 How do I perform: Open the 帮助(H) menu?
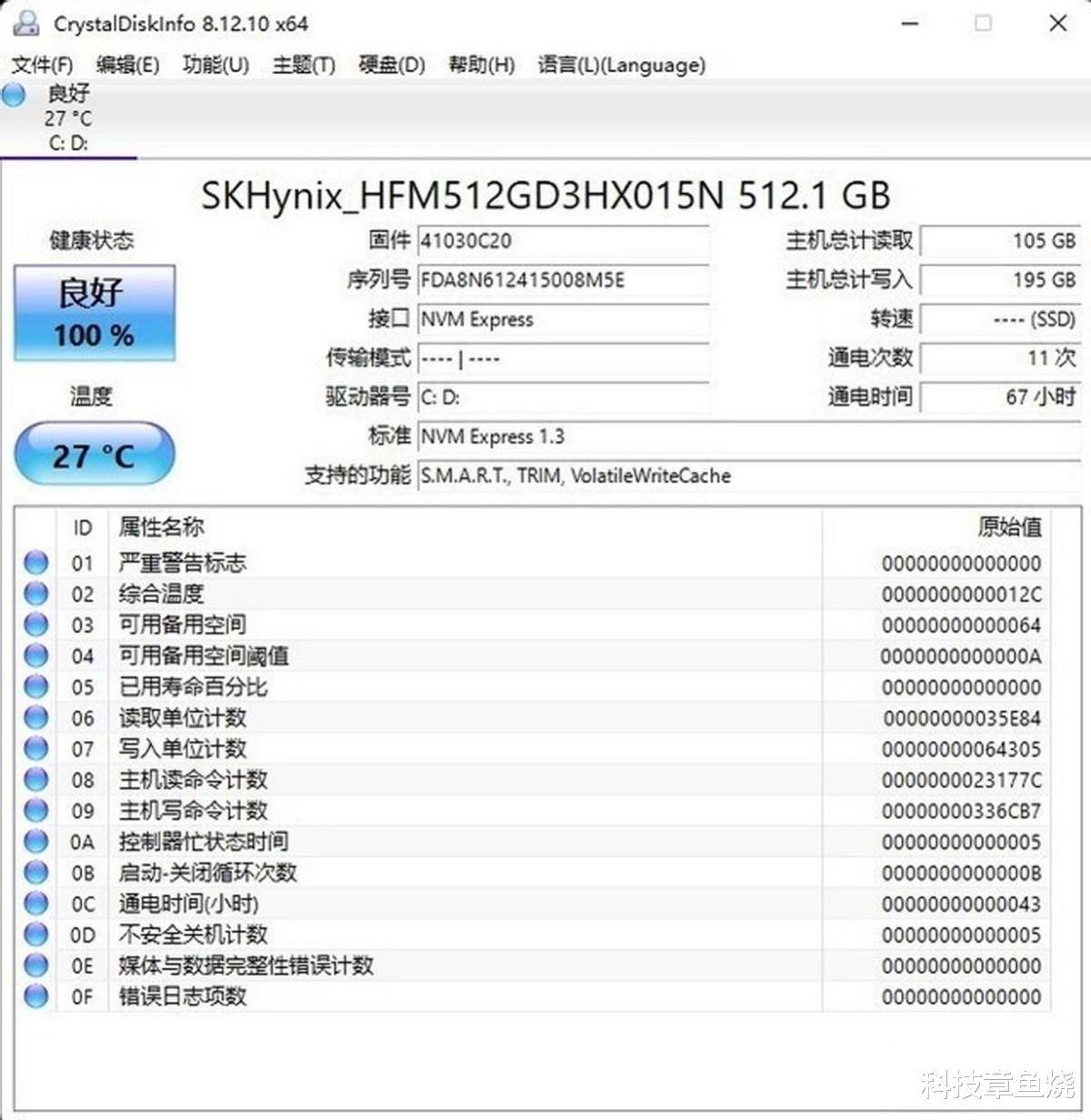coord(480,65)
